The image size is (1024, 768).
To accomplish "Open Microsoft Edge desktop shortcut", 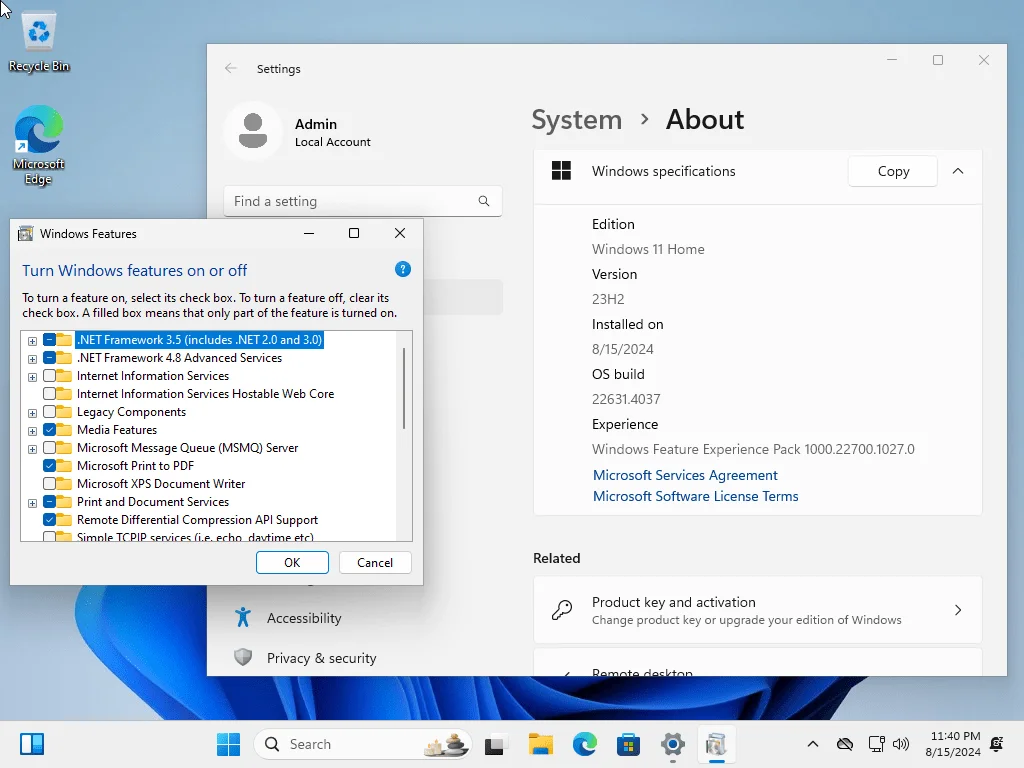I will pos(39,145).
